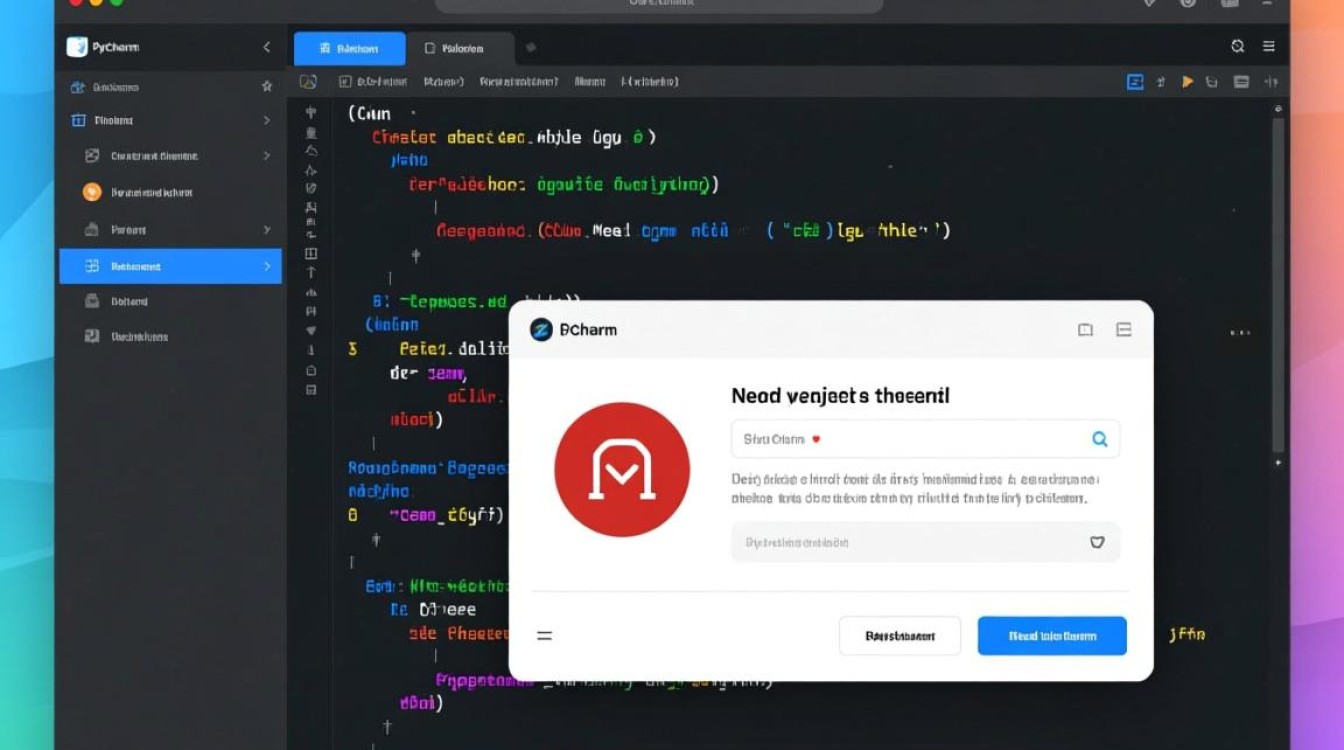Image resolution: width=1344 pixels, height=750 pixels.
Task: Click the large red circular logo in dialog
Action: click(622, 470)
